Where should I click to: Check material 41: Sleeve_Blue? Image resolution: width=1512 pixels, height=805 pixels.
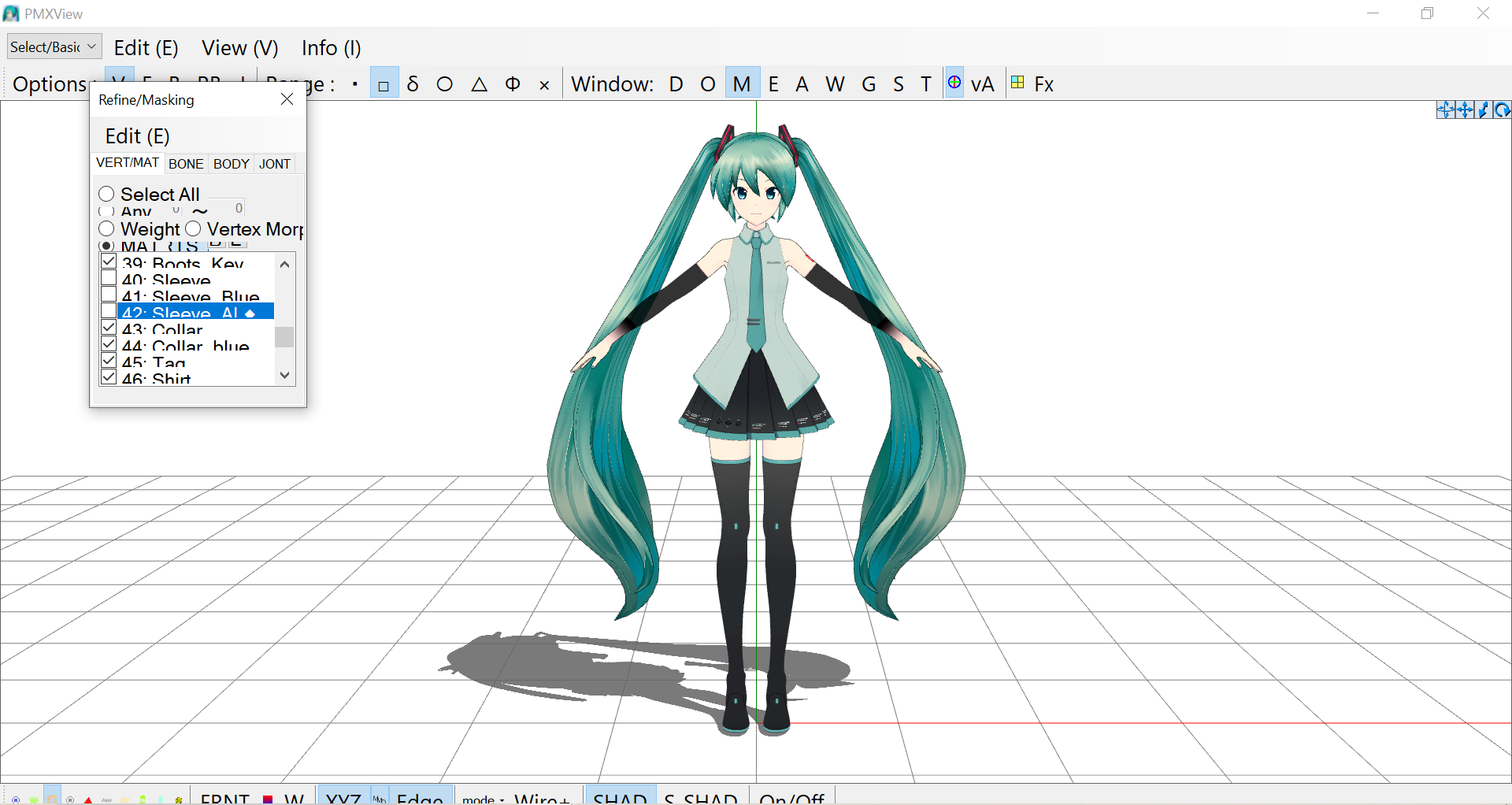(x=109, y=294)
